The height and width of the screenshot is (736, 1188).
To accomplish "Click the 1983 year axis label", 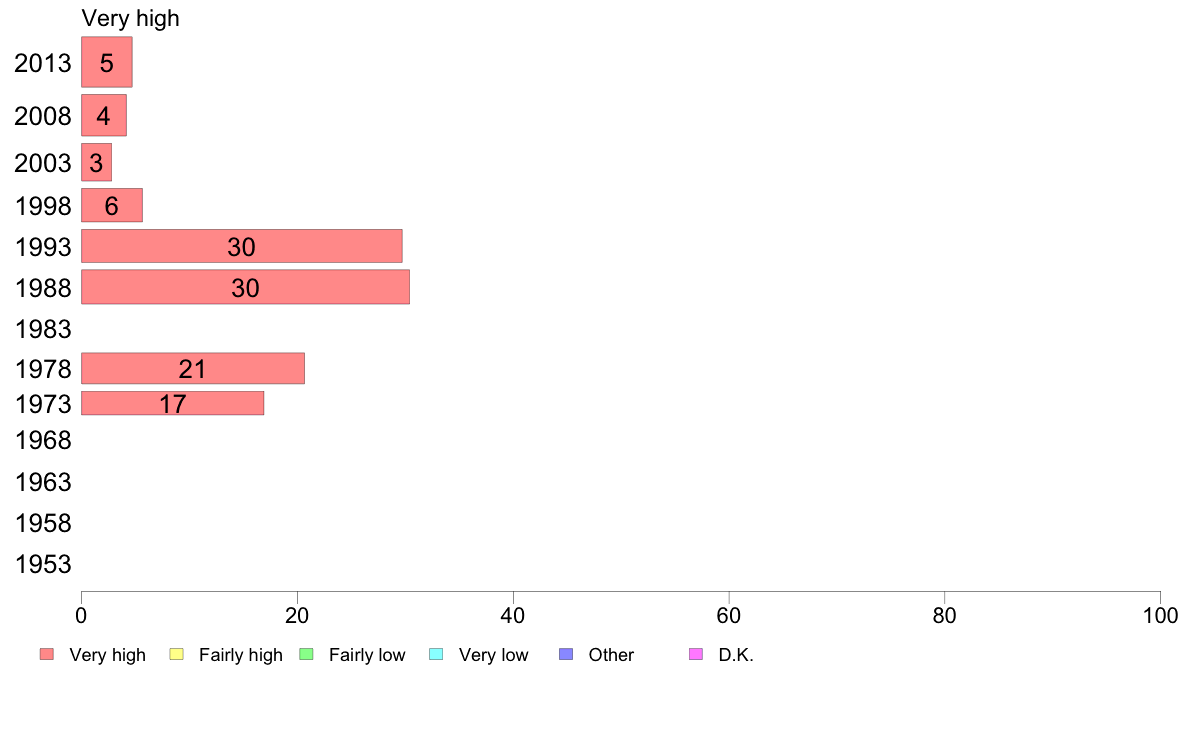I will (x=43, y=329).
